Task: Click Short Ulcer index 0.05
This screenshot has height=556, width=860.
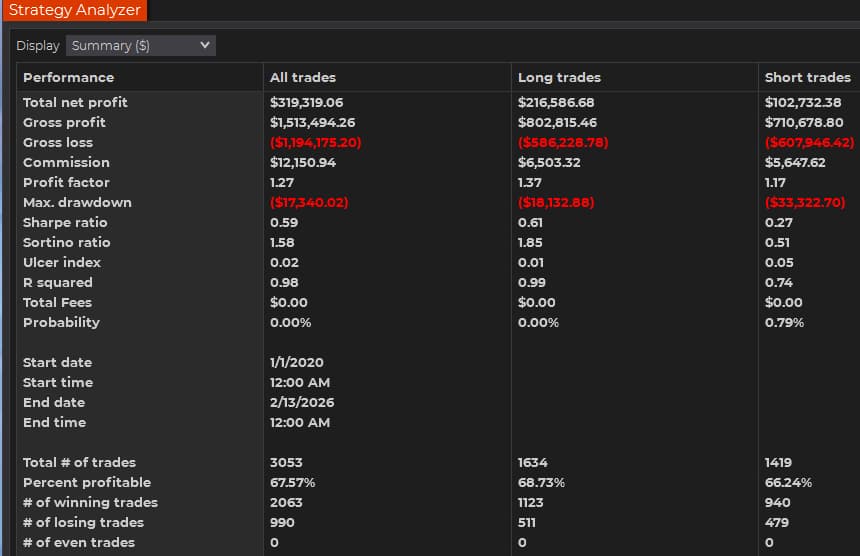Action: (x=779, y=263)
